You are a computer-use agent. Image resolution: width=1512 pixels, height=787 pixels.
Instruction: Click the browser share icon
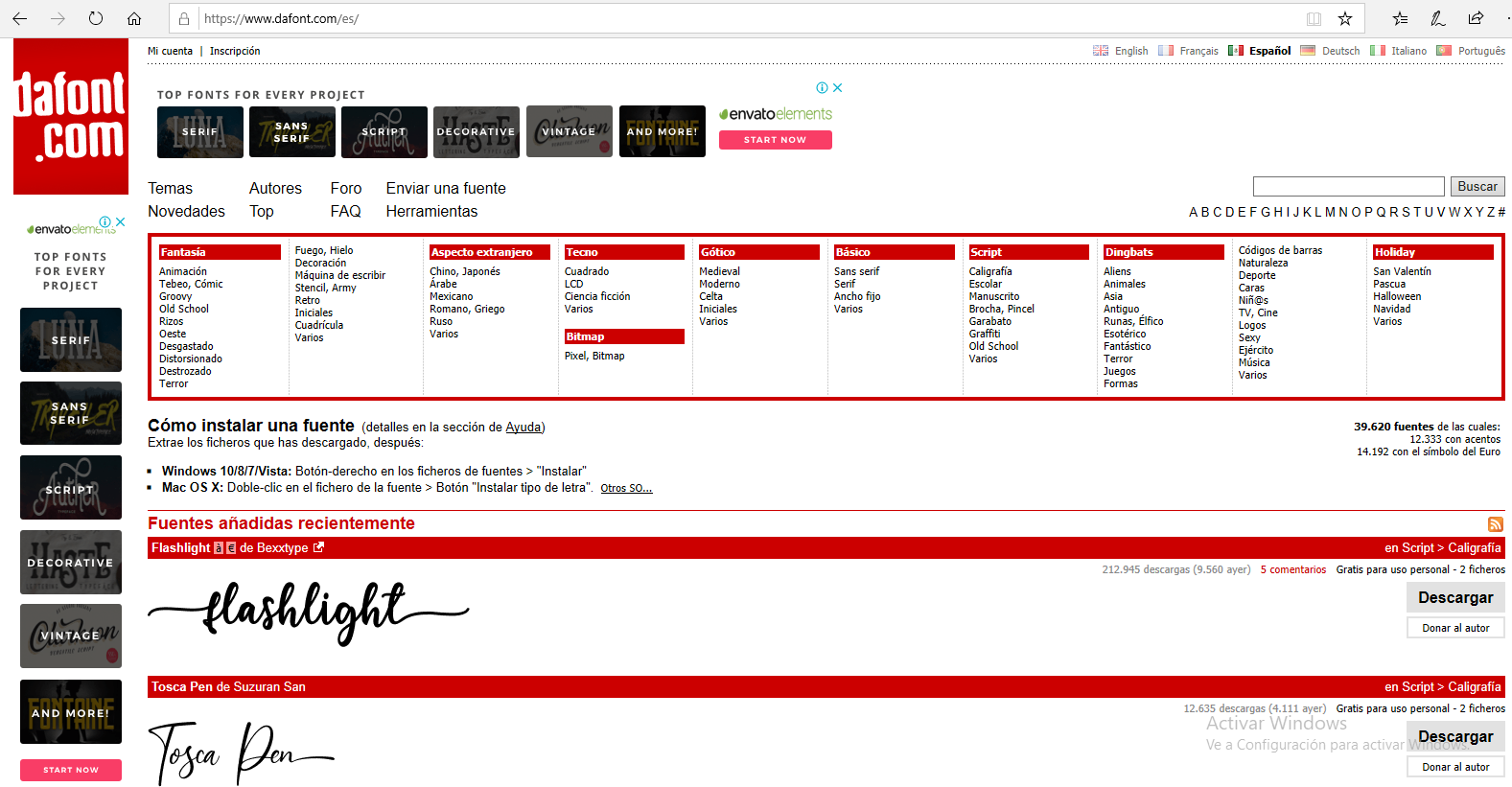tap(1476, 18)
